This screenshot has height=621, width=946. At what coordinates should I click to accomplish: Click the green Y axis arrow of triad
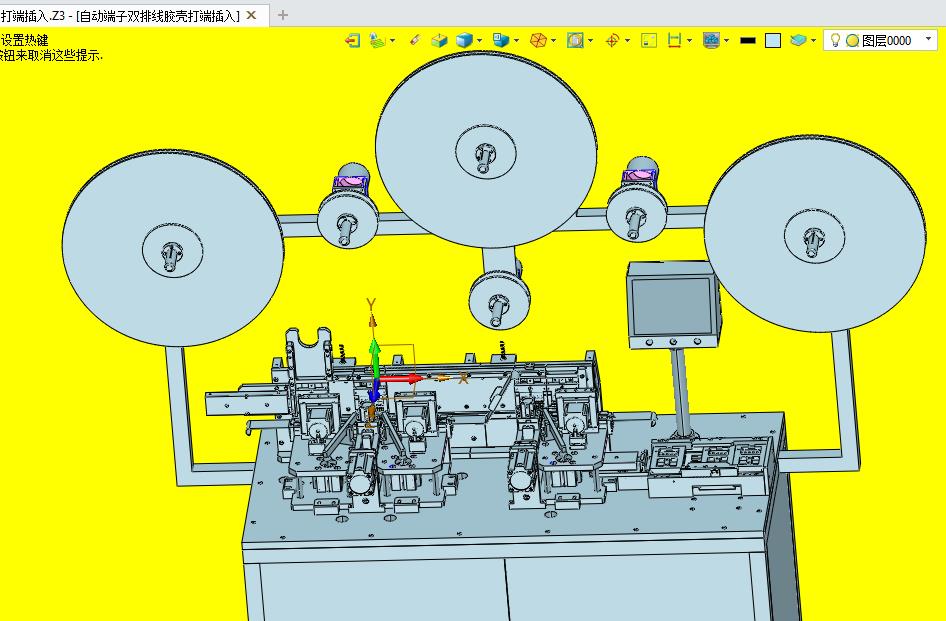coord(375,358)
